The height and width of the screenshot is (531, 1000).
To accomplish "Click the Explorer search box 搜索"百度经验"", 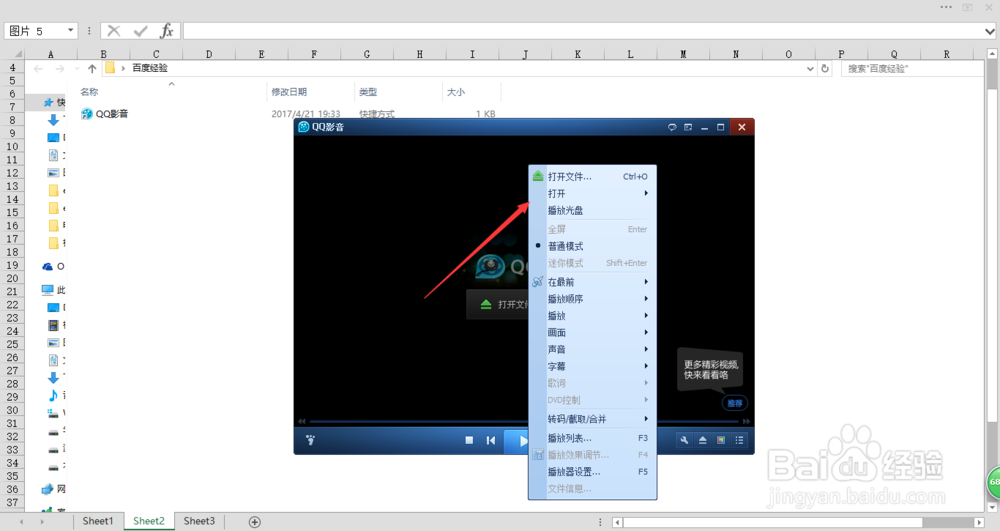I will pos(913,68).
